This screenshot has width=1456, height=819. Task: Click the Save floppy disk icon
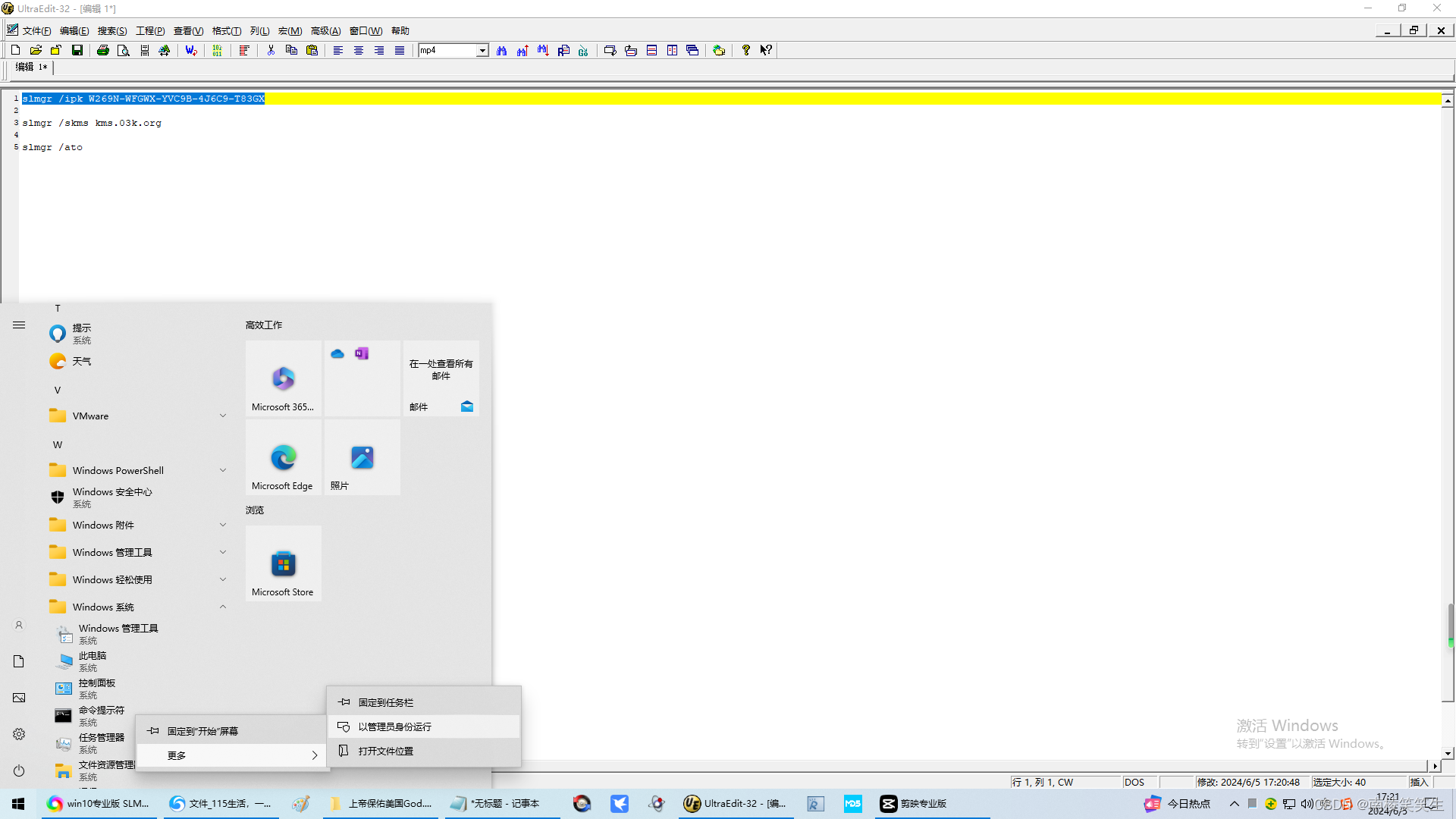tap(77, 50)
